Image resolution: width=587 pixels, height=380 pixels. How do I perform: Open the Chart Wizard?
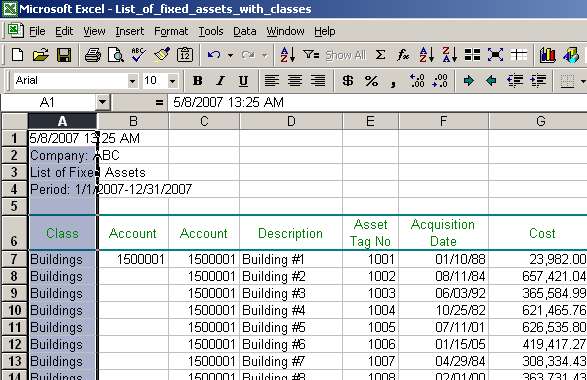click(x=547, y=55)
